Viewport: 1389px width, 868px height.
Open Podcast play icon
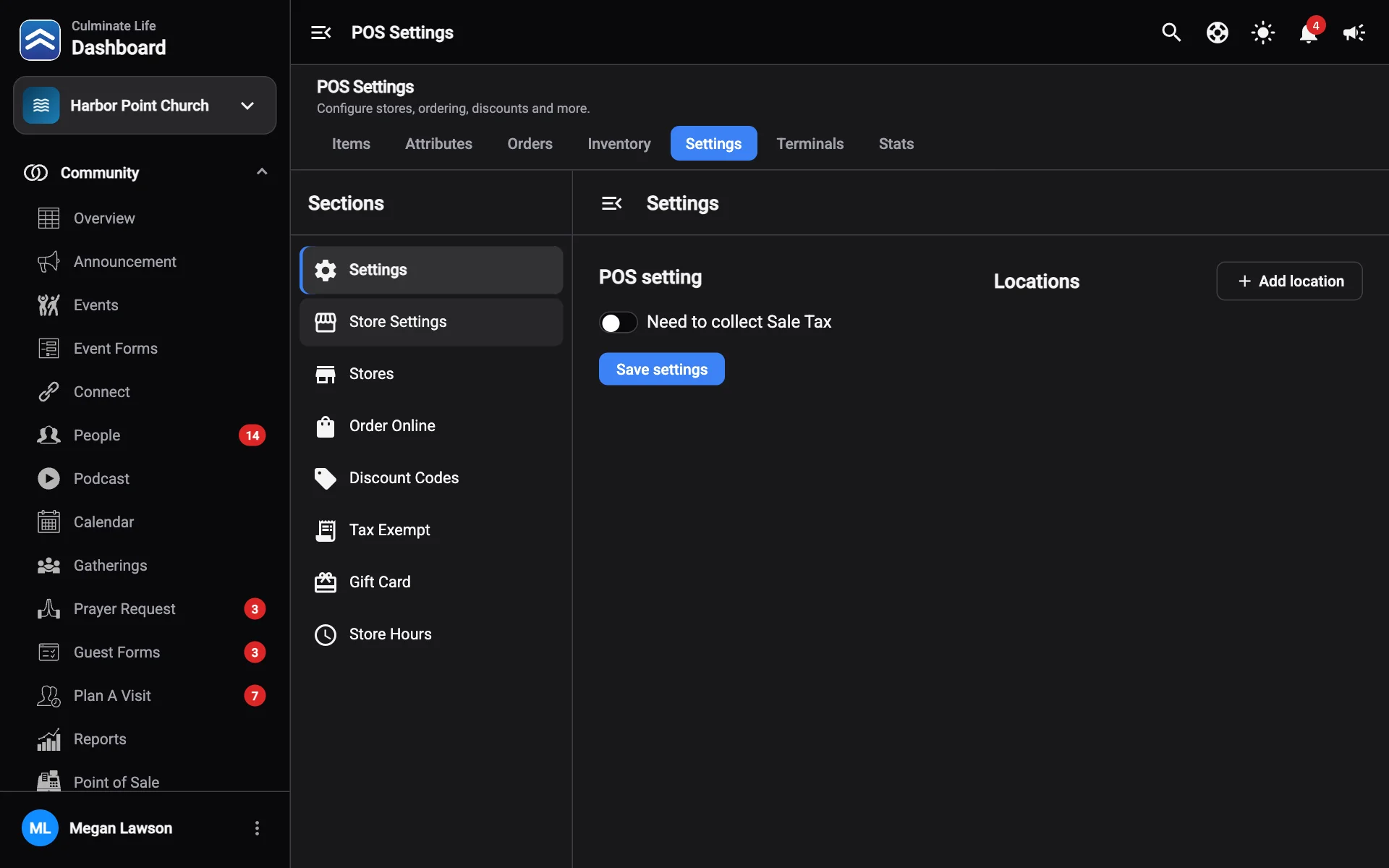point(48,479)
